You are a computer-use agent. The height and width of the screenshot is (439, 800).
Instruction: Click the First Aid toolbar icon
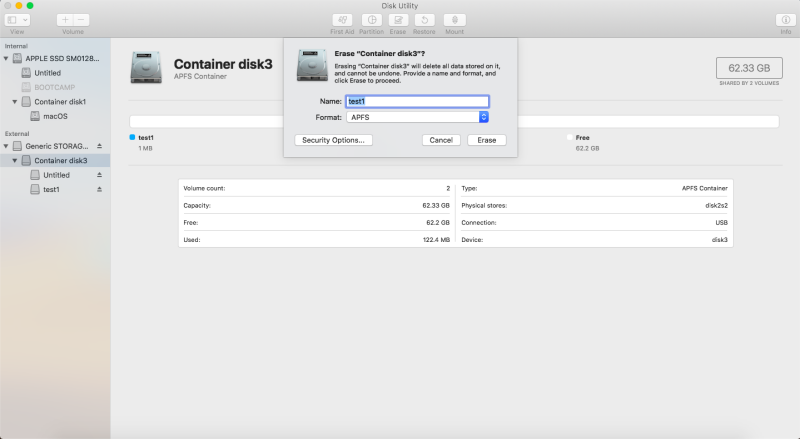342,19
